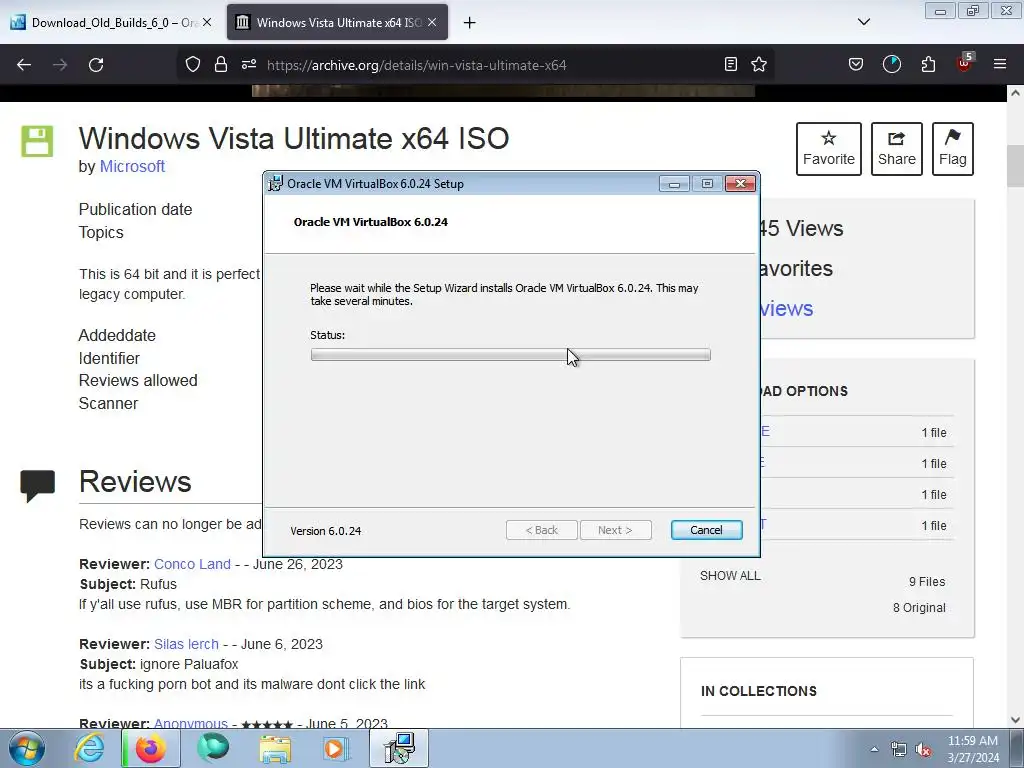Viewport: 1024px width, 768px height.
Task: Flag this archive item
Action: (953, 149)
